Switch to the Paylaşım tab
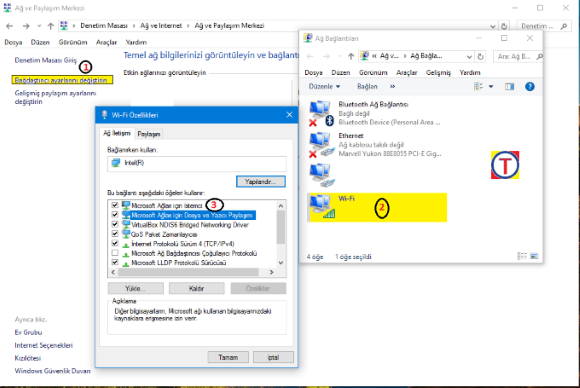The image size is (580, 388). point(149,134)
